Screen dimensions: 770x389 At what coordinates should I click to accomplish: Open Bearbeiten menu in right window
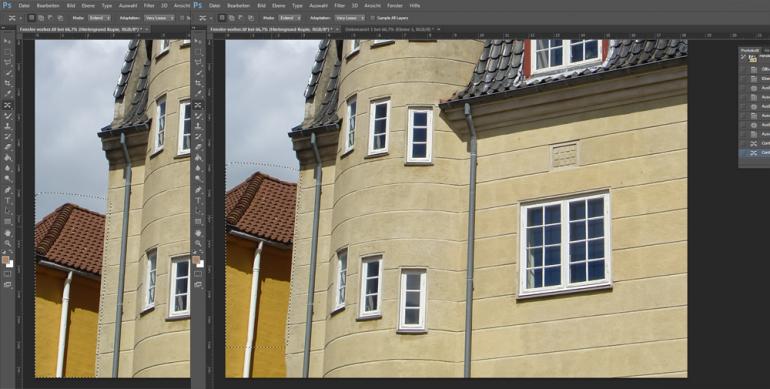pos(239,5)
